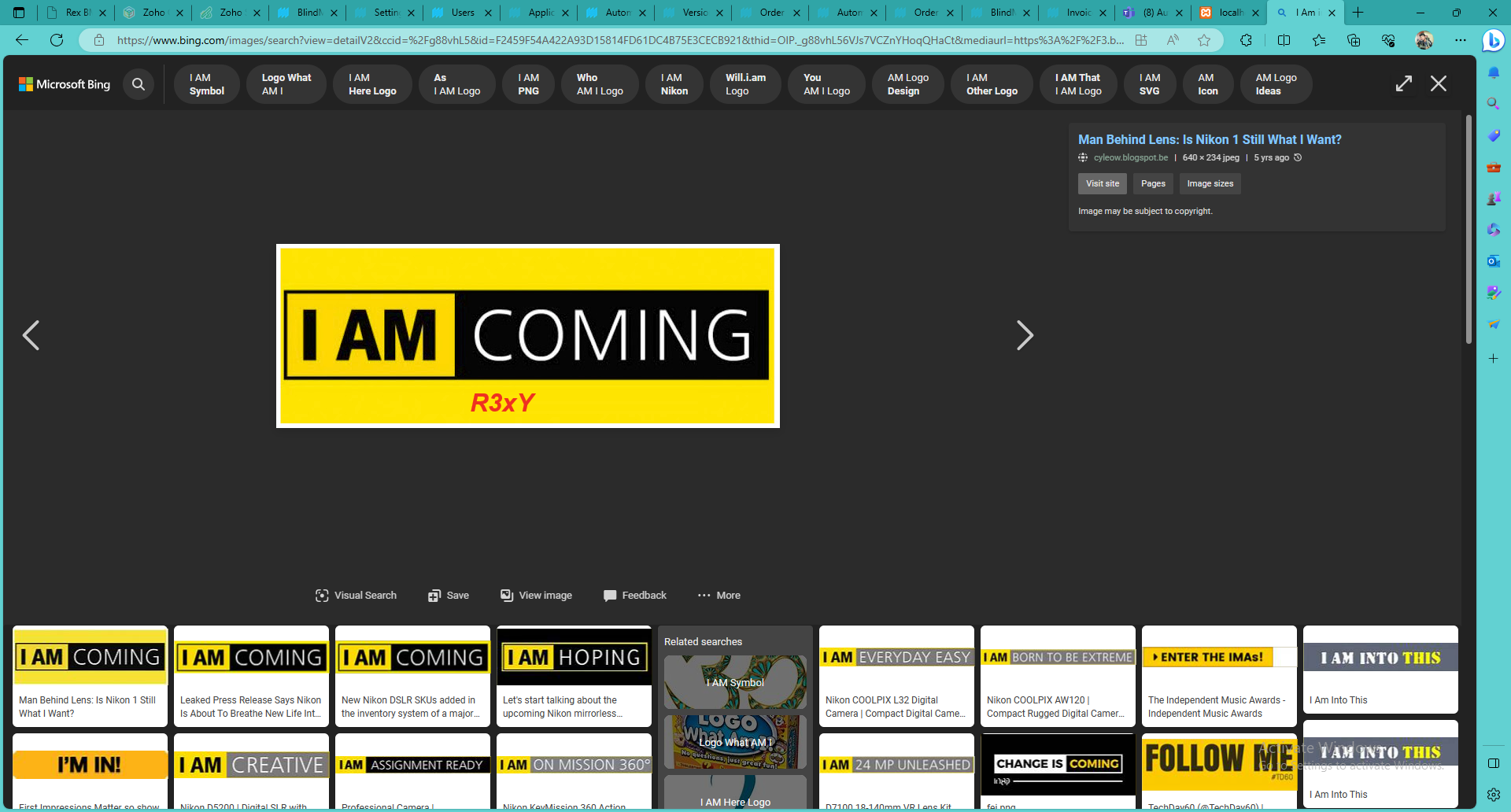Select the Will.i.am Logo suggestion chip
Screen dimensions: 1511x812
tap(744, 84)
